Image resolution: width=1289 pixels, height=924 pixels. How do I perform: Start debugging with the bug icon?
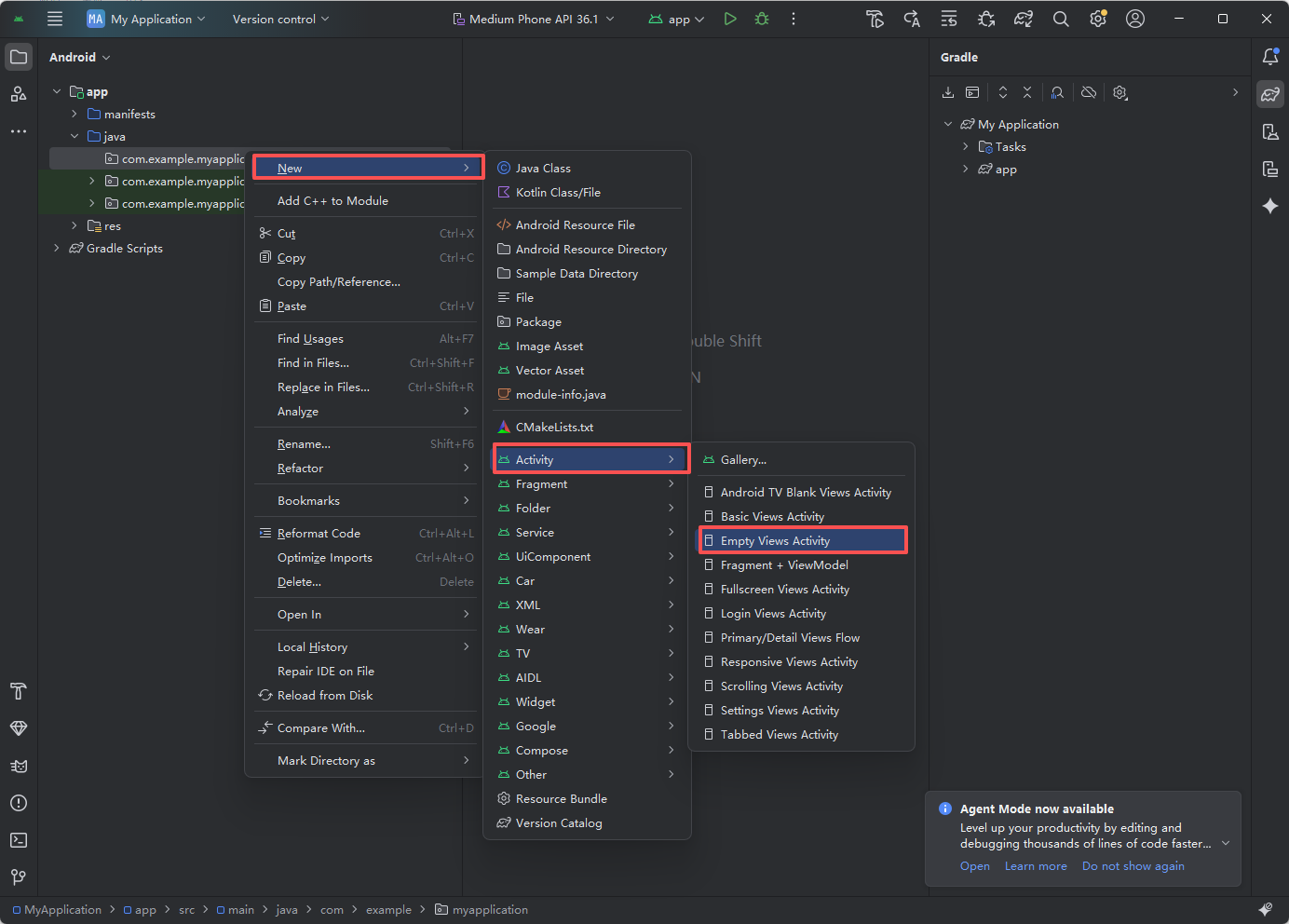coord(761,19)
